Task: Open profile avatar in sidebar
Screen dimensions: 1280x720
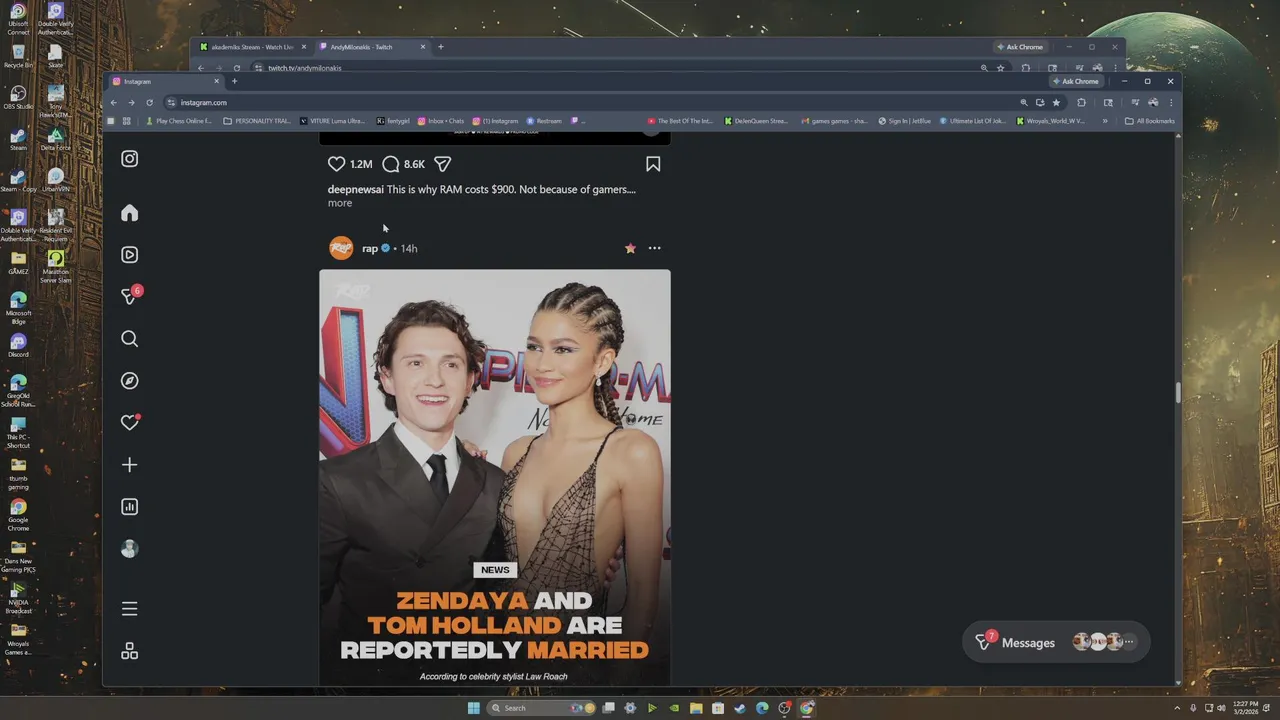Action: [129, 549]
